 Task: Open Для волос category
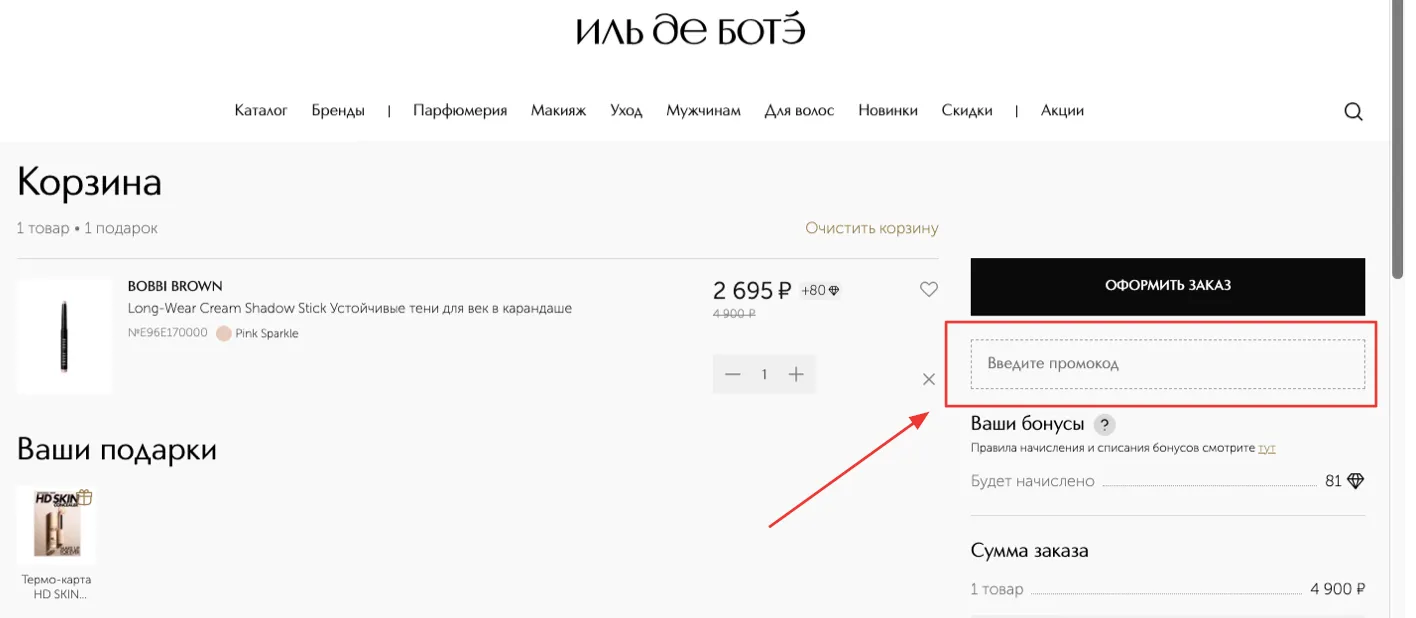point(799,110)
